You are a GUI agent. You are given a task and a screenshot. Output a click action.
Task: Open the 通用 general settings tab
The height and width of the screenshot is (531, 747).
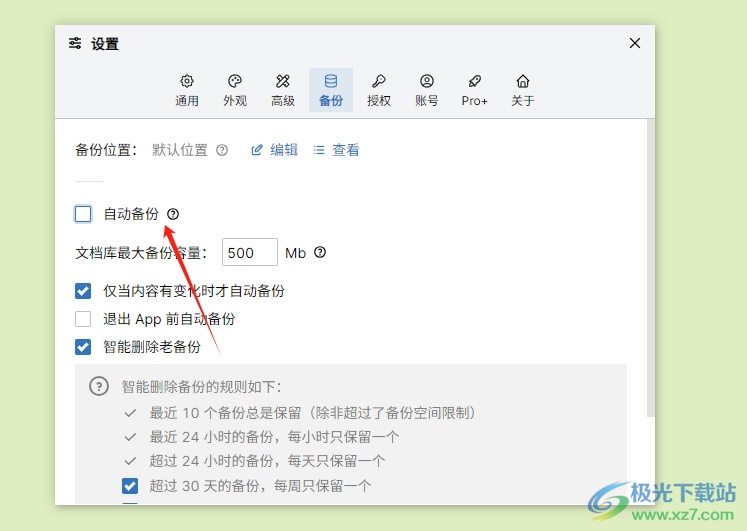[187, 90]
